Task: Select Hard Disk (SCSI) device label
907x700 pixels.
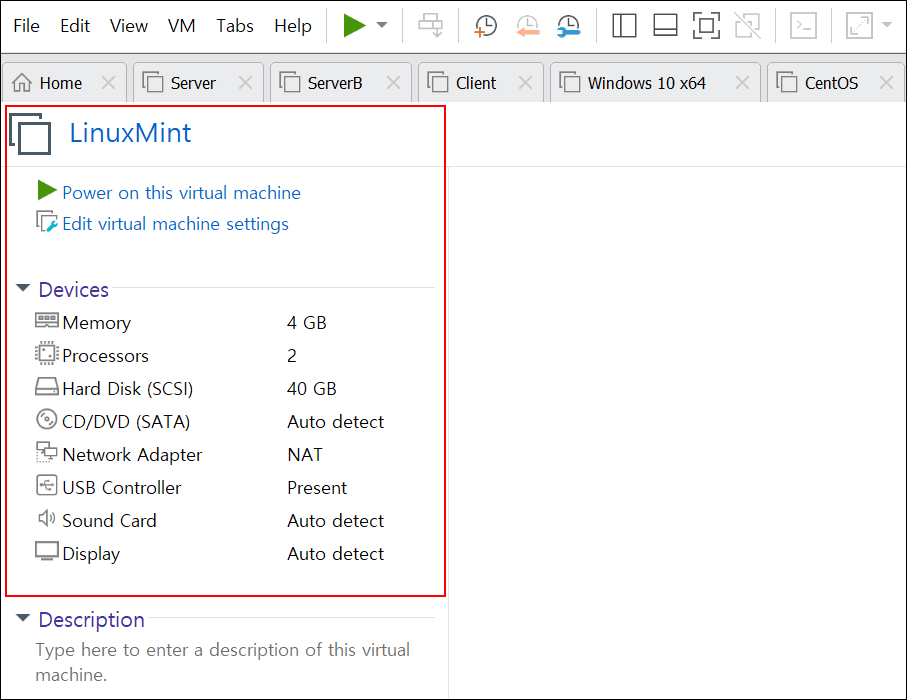Action: tap(127, 389)
